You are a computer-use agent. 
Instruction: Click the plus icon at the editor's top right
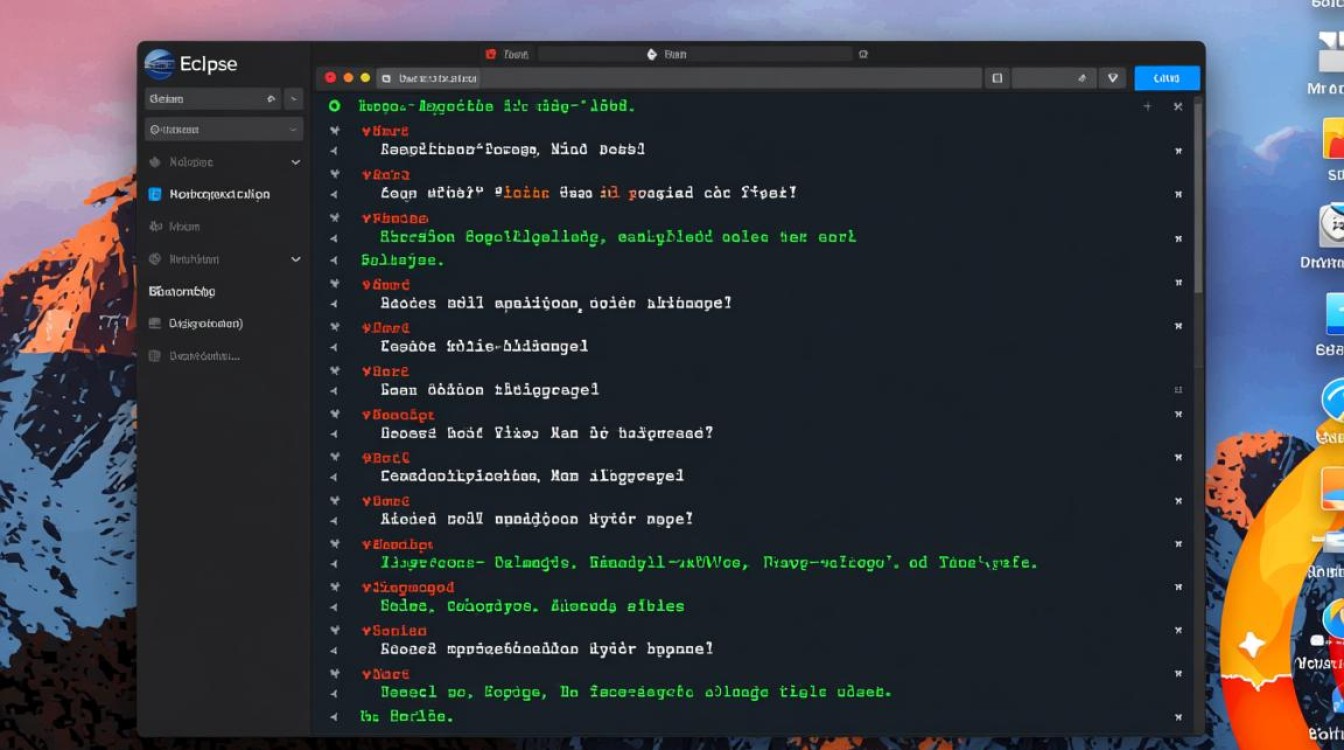click(x=1147, y=106)
